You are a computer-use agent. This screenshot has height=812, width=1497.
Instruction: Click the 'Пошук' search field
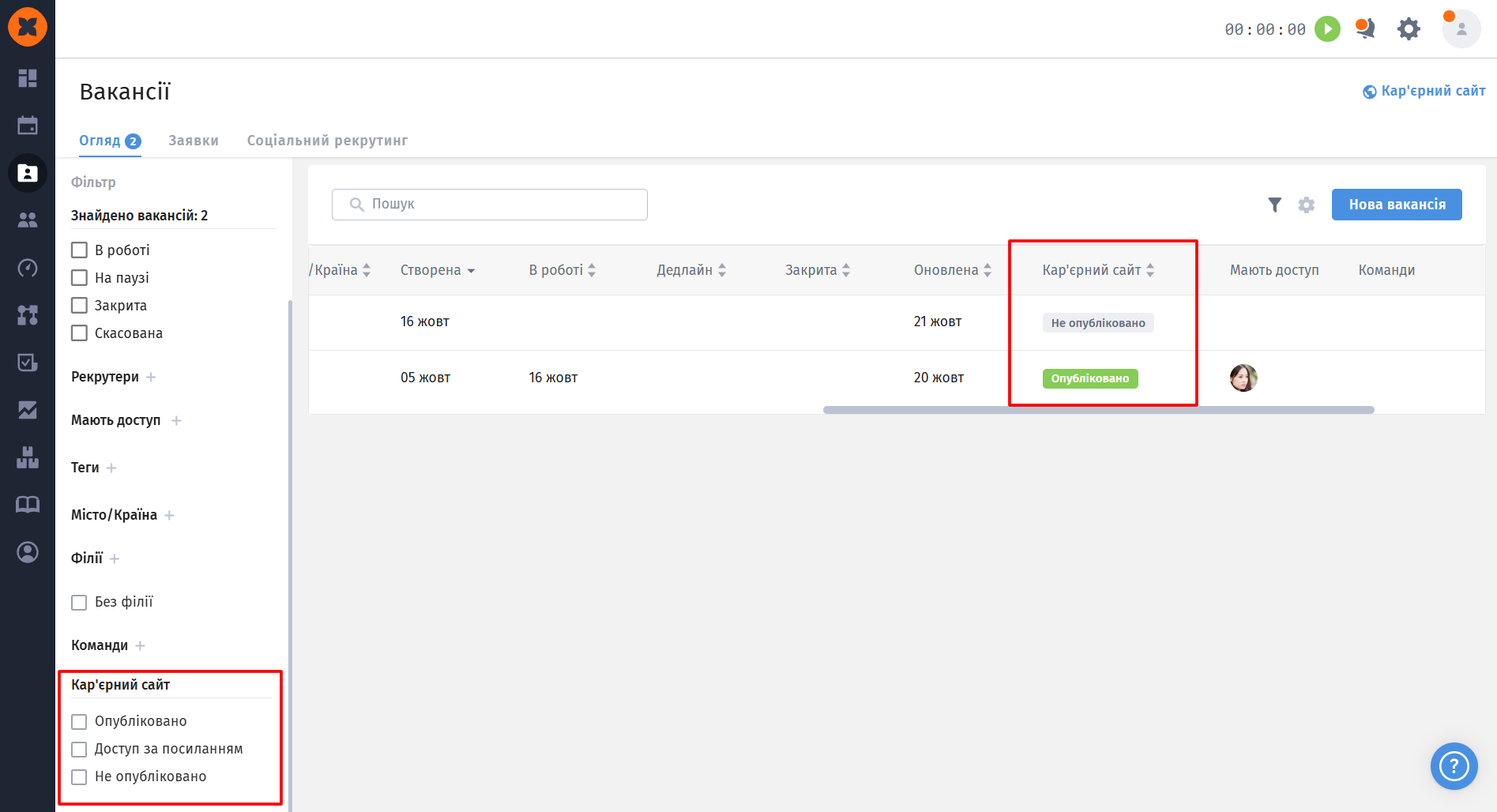click(x=490, y=205)
